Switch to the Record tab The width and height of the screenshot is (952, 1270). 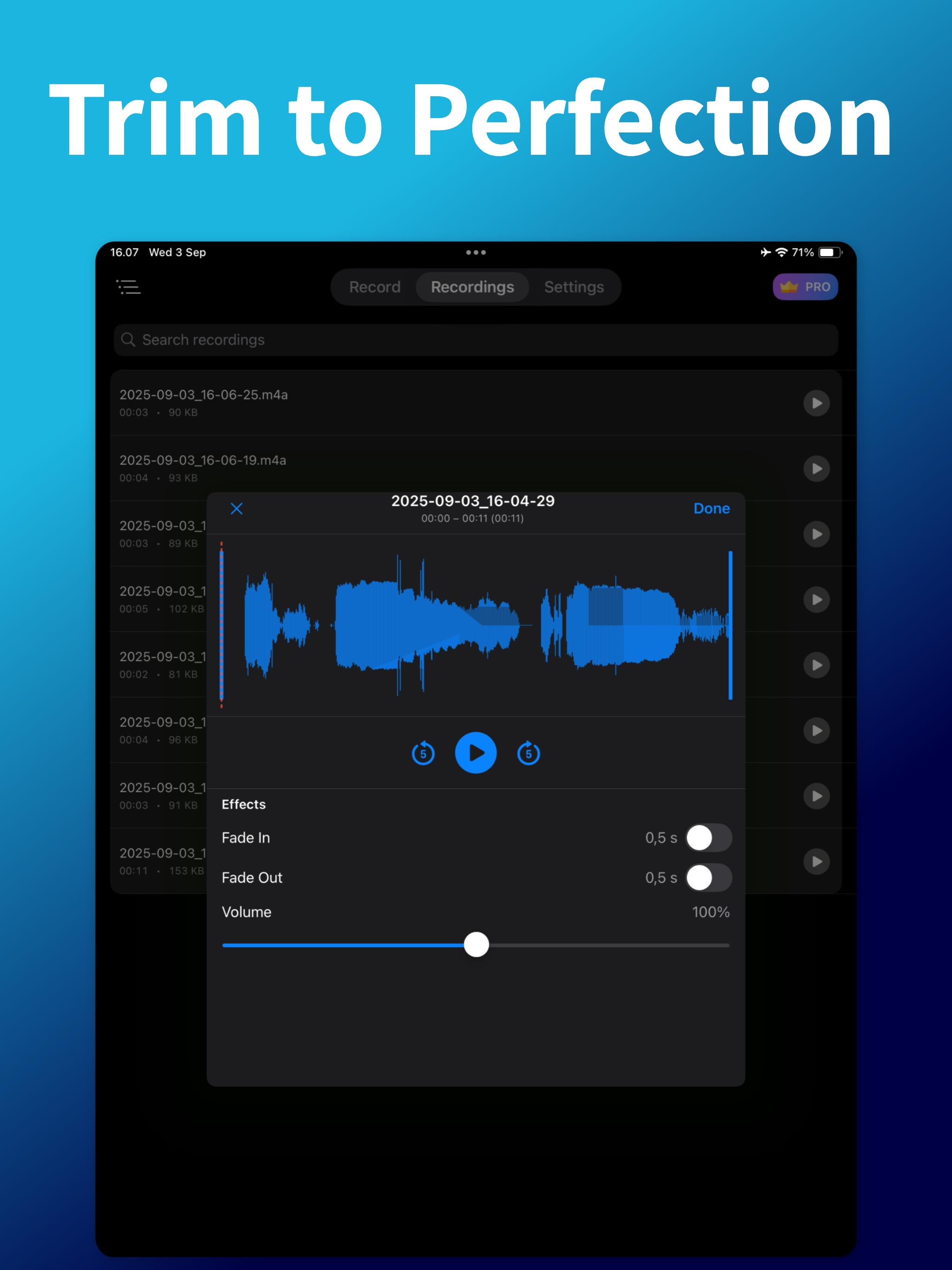click(x=374, y=287)
